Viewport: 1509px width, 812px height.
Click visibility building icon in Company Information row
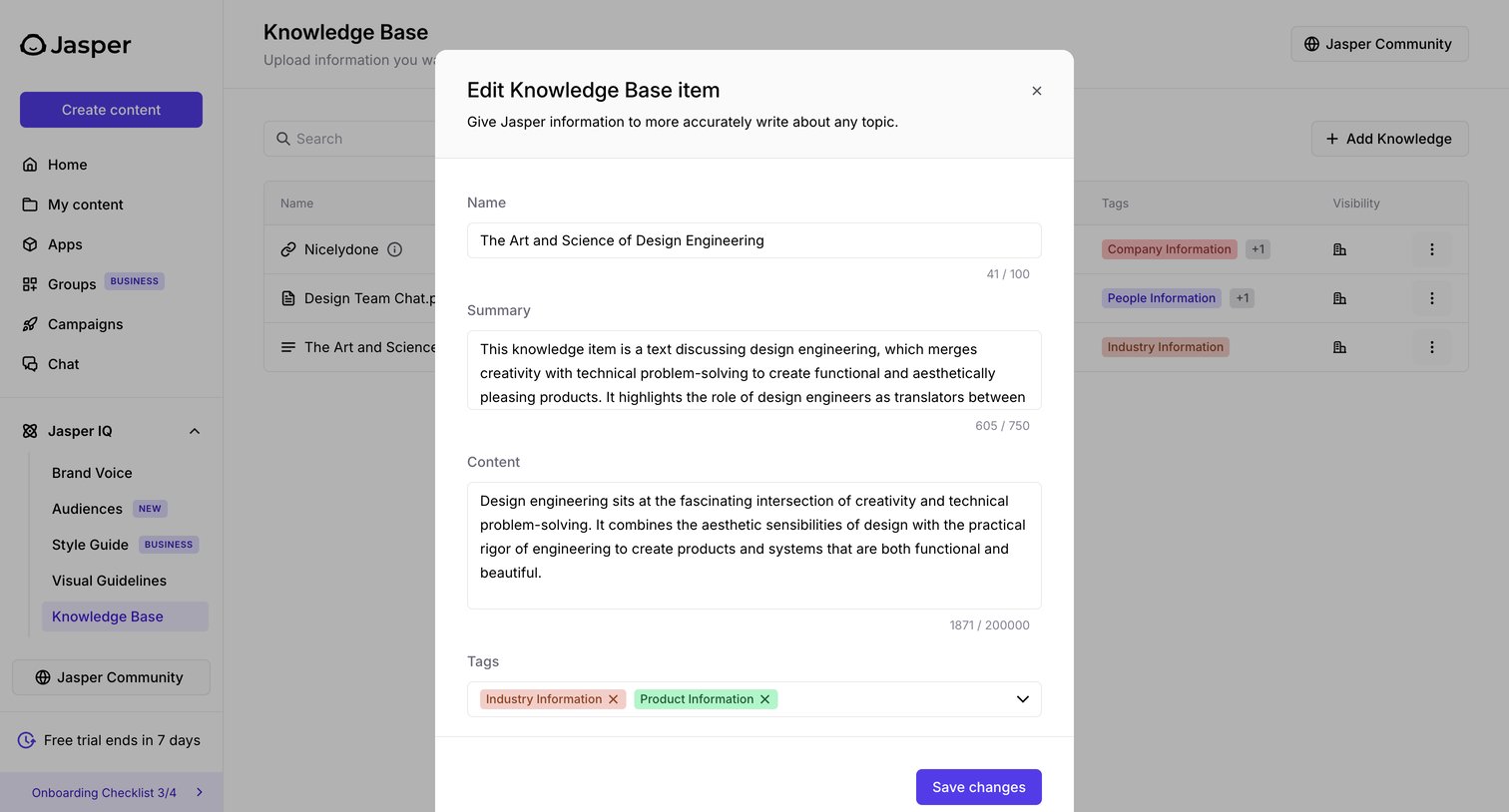tap(1339, 249)
